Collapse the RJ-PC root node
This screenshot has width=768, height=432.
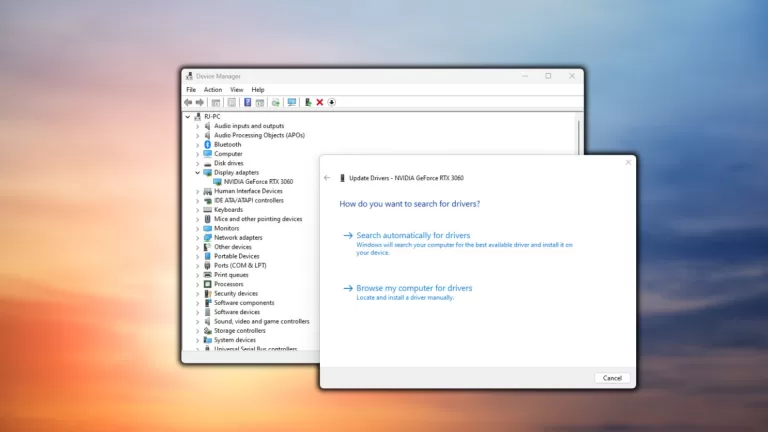click(x=188, y=117)
